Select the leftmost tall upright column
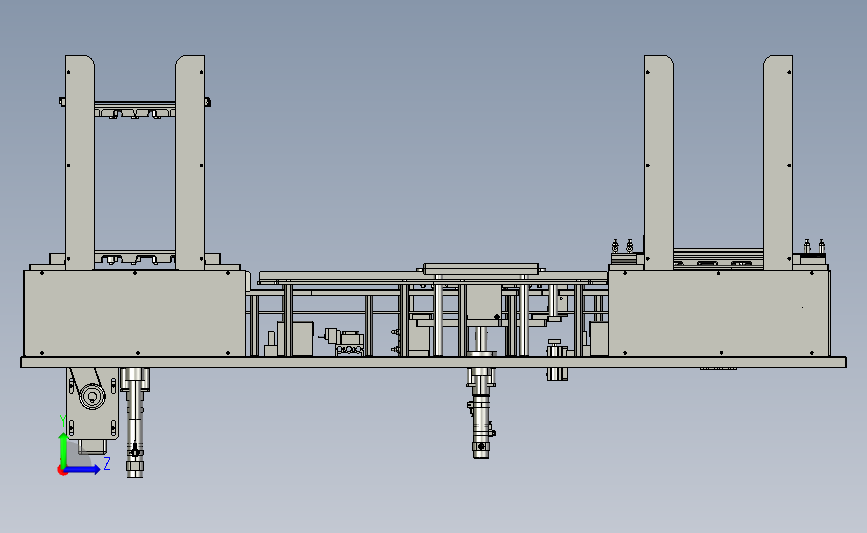The width and height of the screenshot is (867, 533). (80, 162)
